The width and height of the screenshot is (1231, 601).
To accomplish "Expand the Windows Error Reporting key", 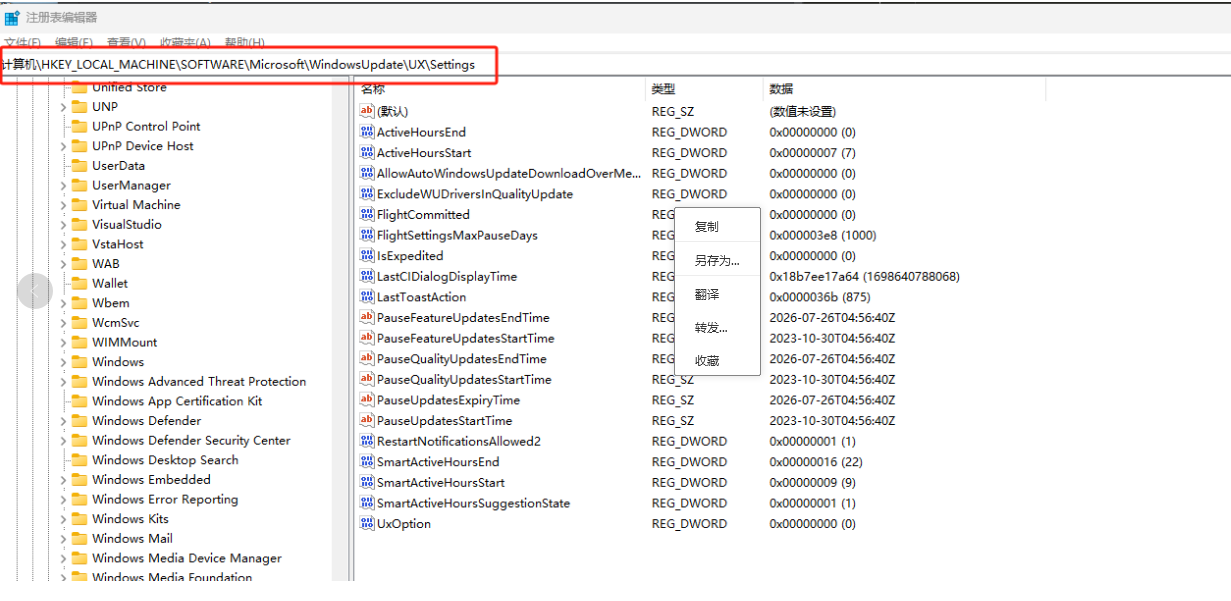I will point(63,500).
